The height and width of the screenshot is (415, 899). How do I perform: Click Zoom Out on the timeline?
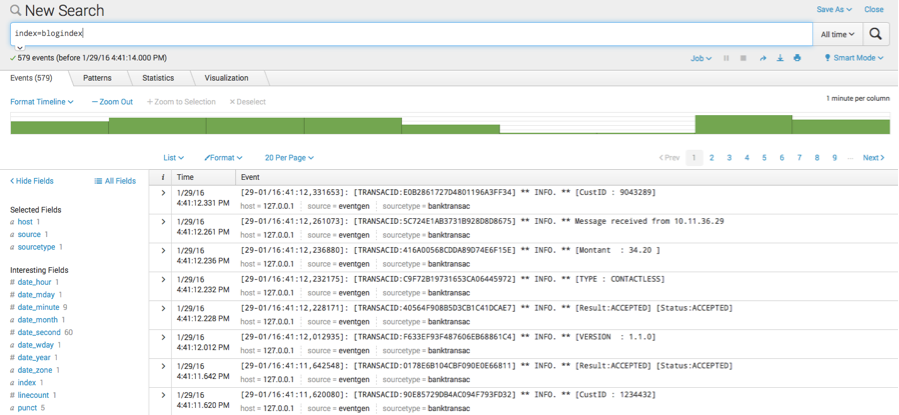pos(112,102)
